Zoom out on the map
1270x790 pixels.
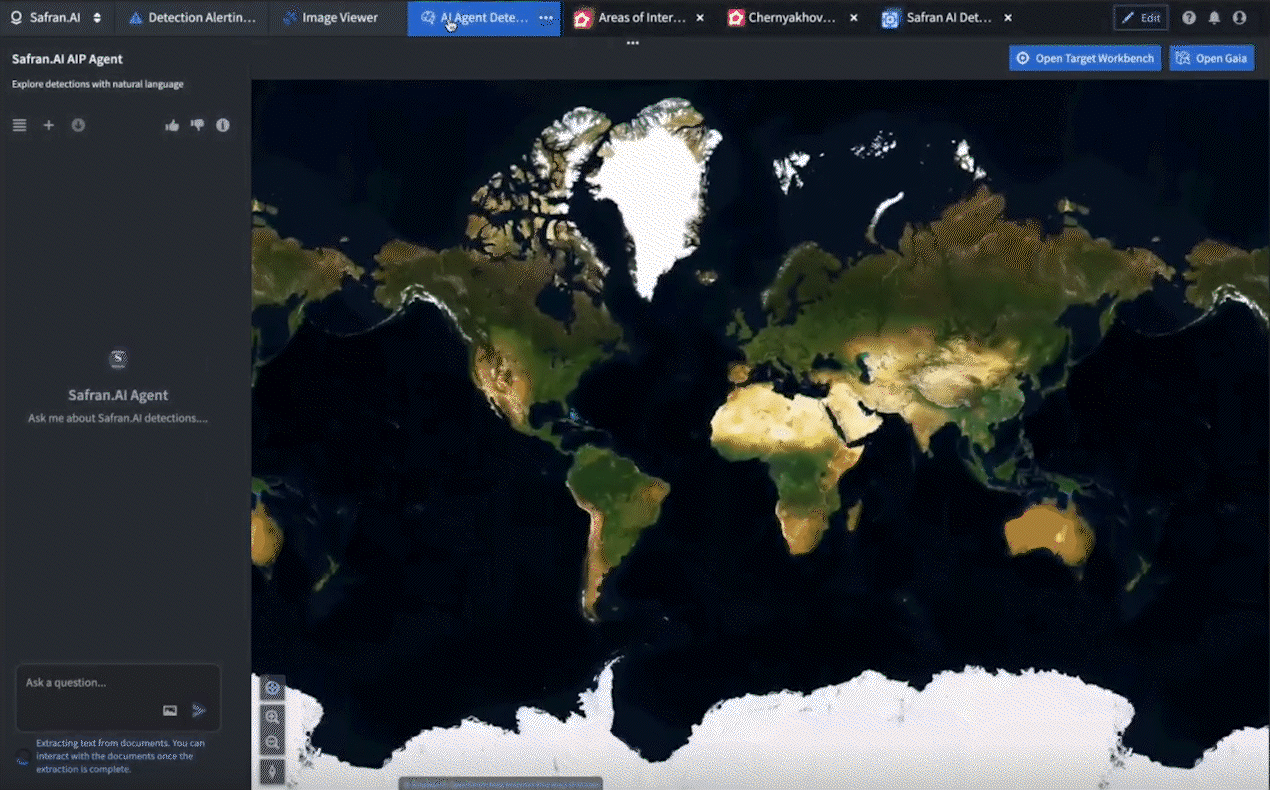coord(272,742)
